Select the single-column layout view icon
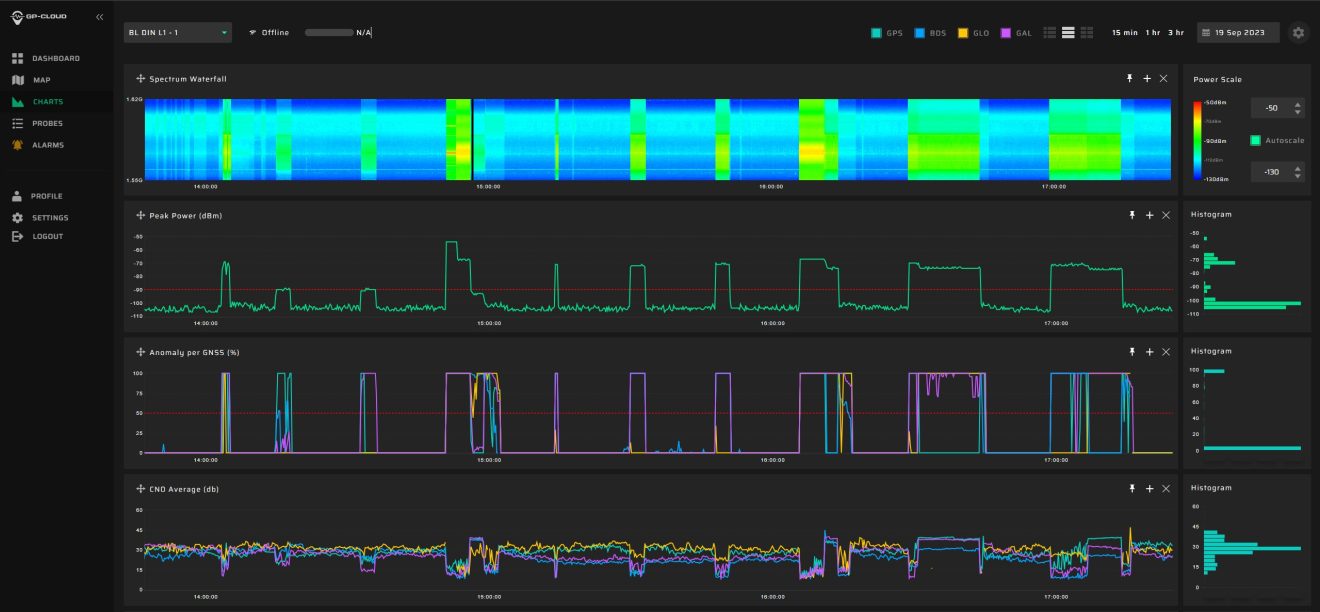 (x=1068, y=32)
